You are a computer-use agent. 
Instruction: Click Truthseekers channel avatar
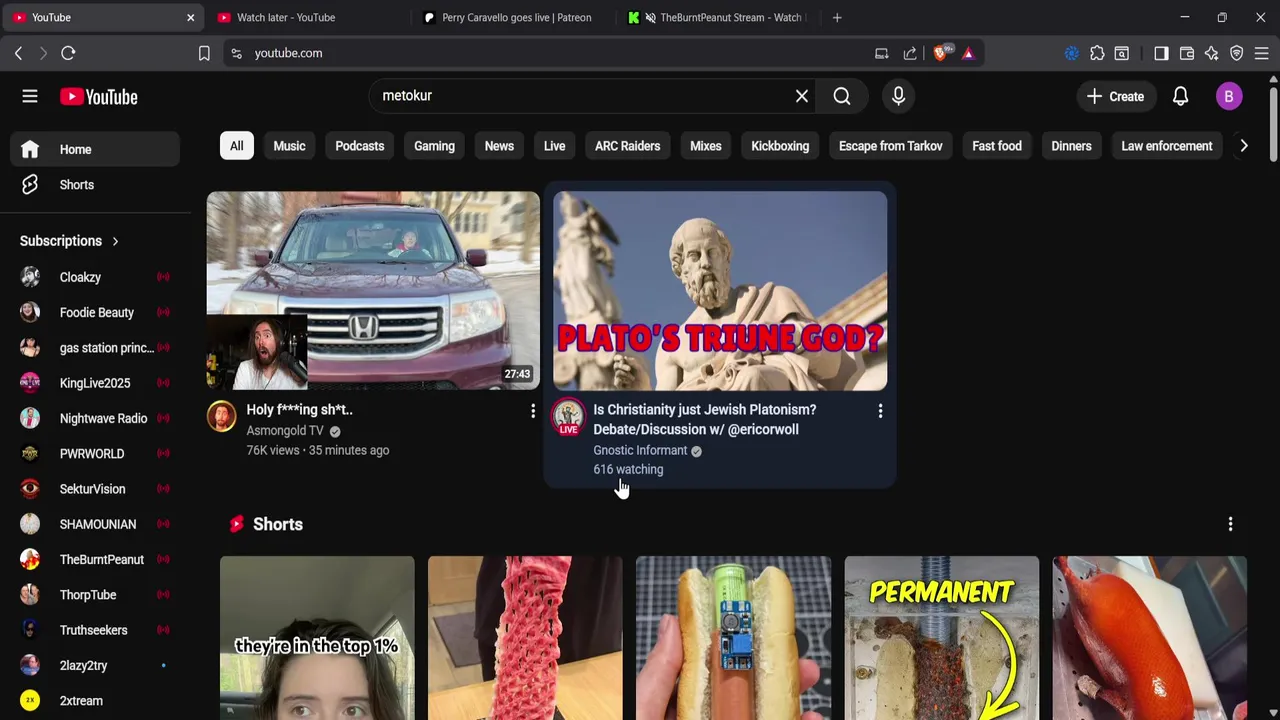30,630
